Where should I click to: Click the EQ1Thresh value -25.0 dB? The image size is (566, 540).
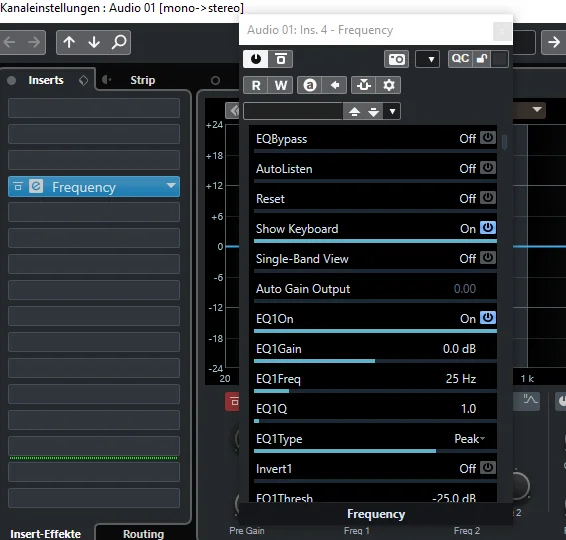click(x=454, y=498)
